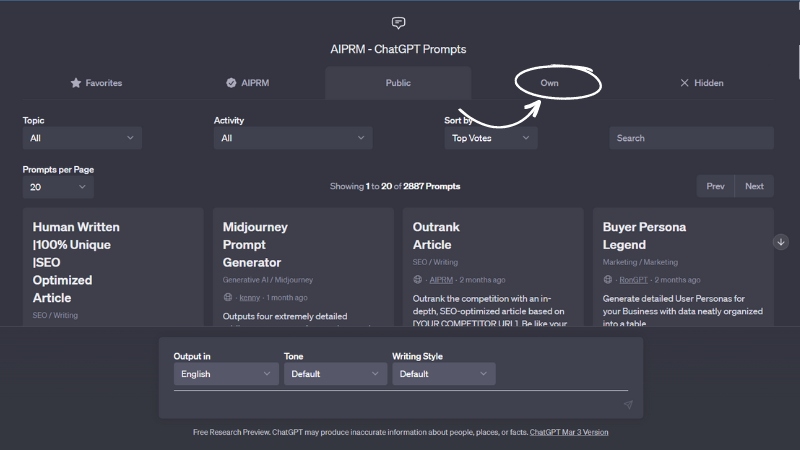Click the verified checkmark icon beside AIPRM
This screenshot has width=800, height=450.
(x=231, y=83)
